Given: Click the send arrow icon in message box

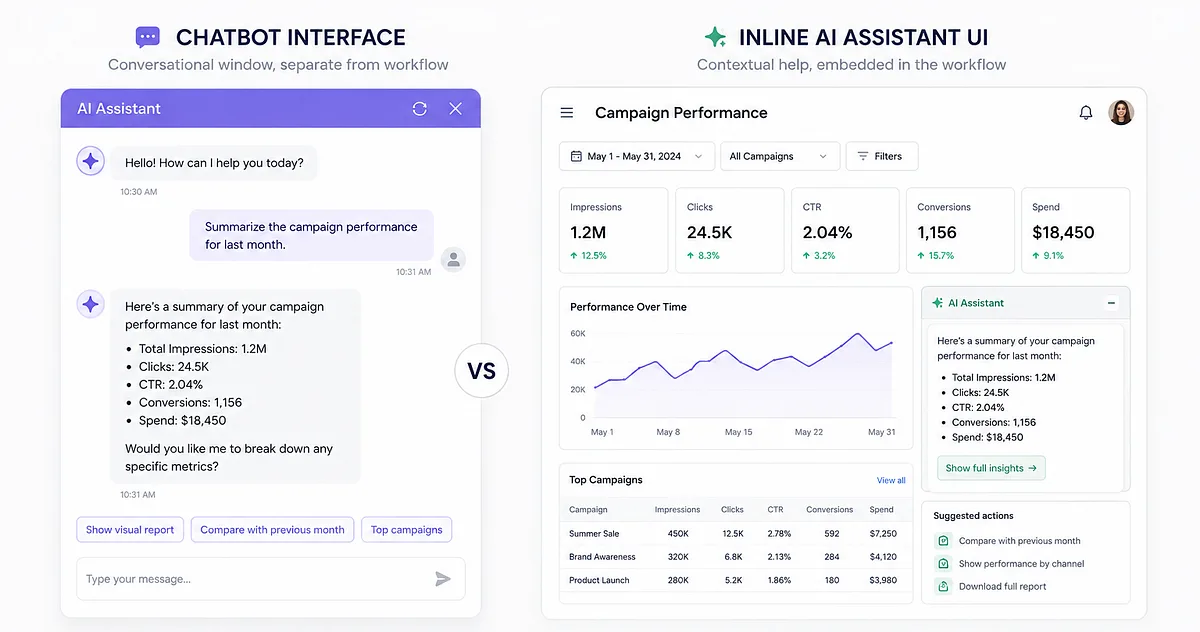Looking at the screenshot, I should 443,579.
